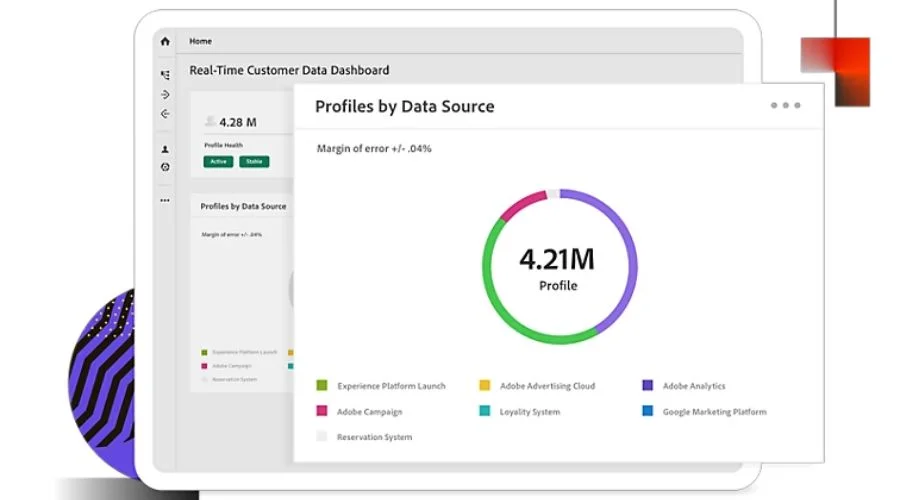Click the pink Adobe Campaign swatch in front panel

322,411
